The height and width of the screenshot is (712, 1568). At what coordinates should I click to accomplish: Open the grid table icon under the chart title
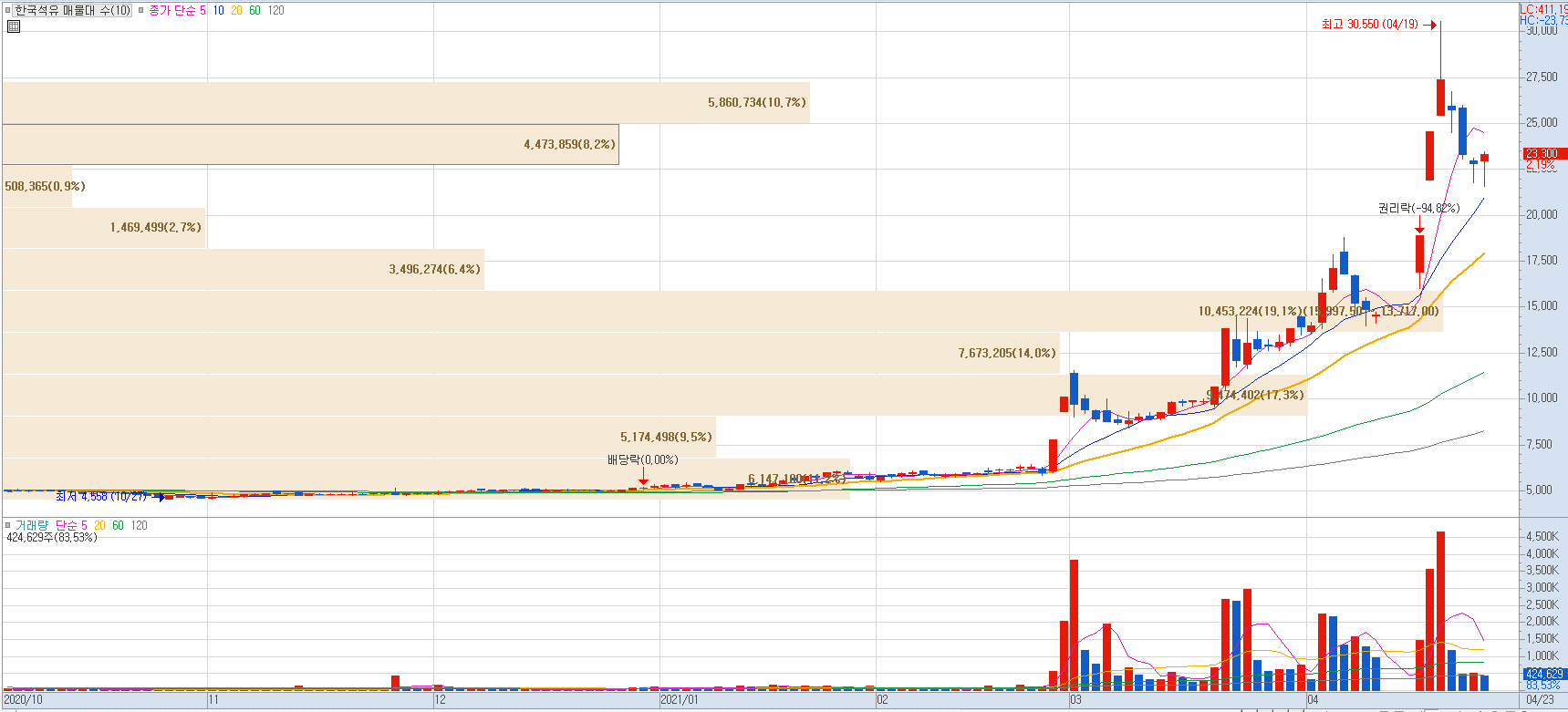pos(14,26)
